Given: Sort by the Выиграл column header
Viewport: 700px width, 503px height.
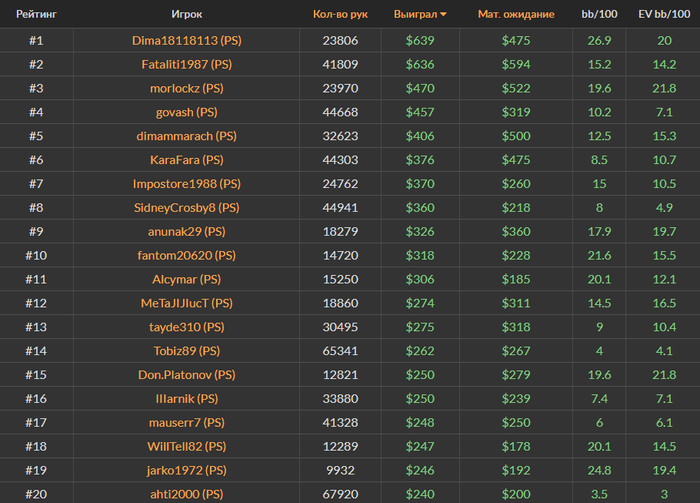Looking at the screenshot, I should [x=415, y=14].
